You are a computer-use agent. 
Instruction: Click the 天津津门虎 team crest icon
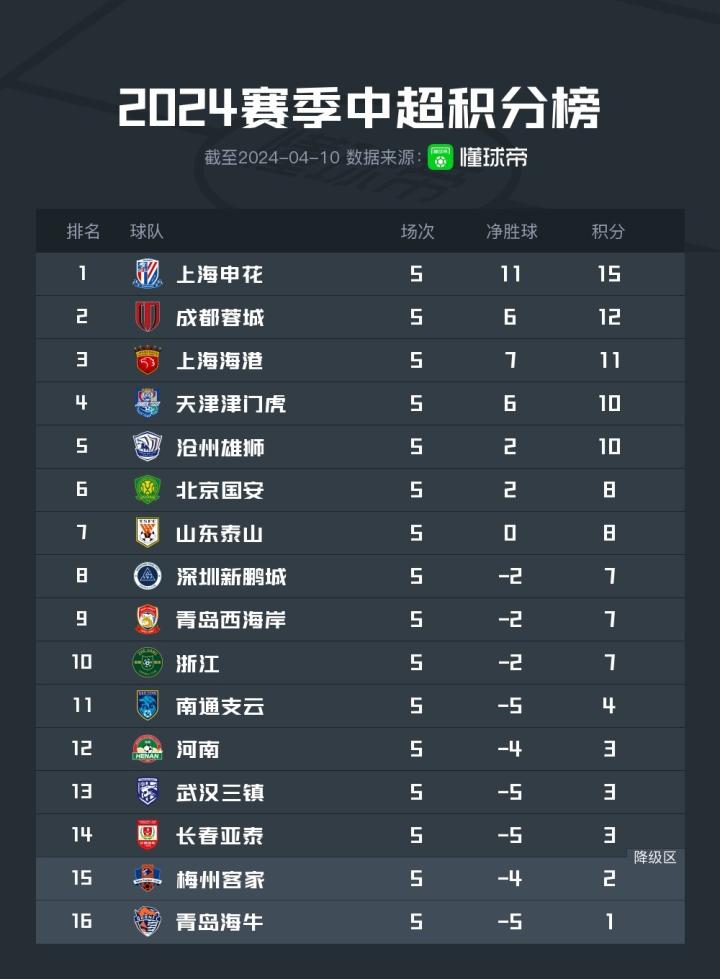[x=147, y=403]
